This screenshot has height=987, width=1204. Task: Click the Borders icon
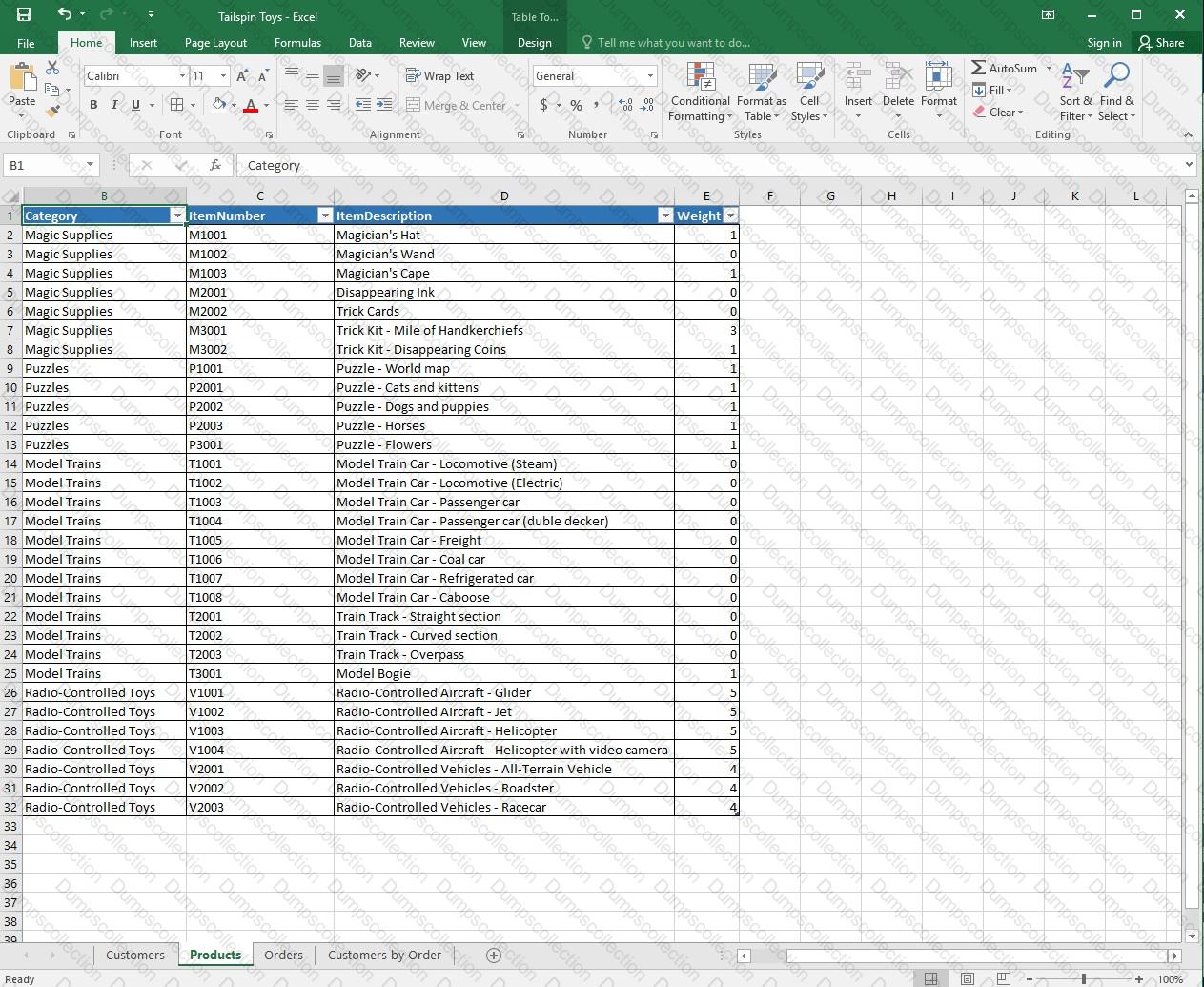click(176, 105)
